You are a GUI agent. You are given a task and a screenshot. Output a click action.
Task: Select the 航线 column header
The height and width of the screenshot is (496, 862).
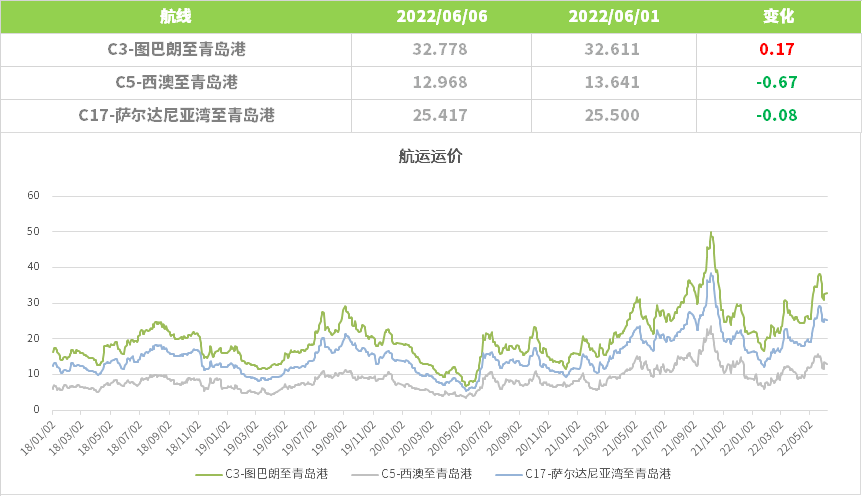pyautogui.click(x=175, y=16)
